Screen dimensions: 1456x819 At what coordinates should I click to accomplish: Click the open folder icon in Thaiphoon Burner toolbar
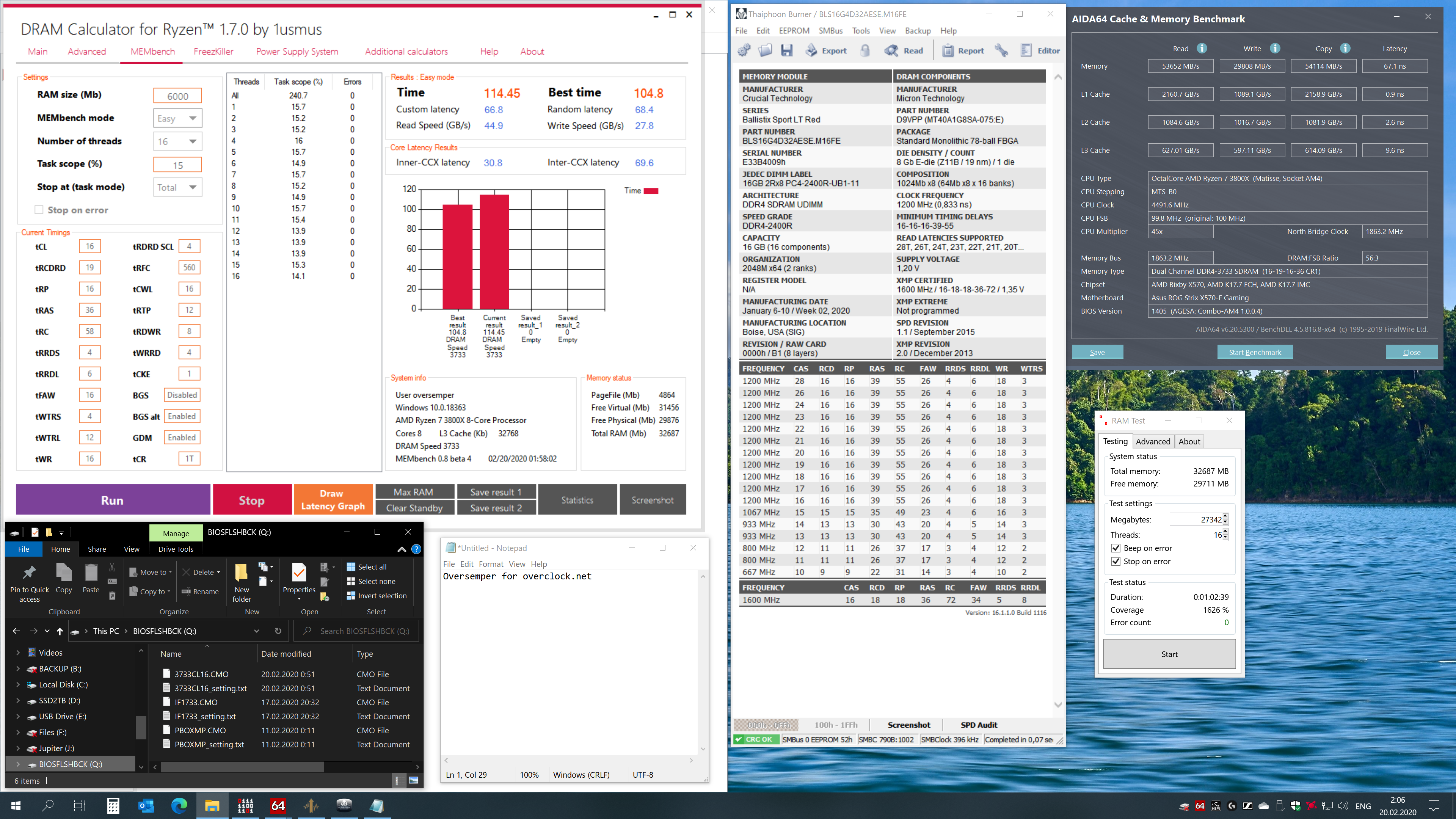pyautogui.click(x=765, y=50)
